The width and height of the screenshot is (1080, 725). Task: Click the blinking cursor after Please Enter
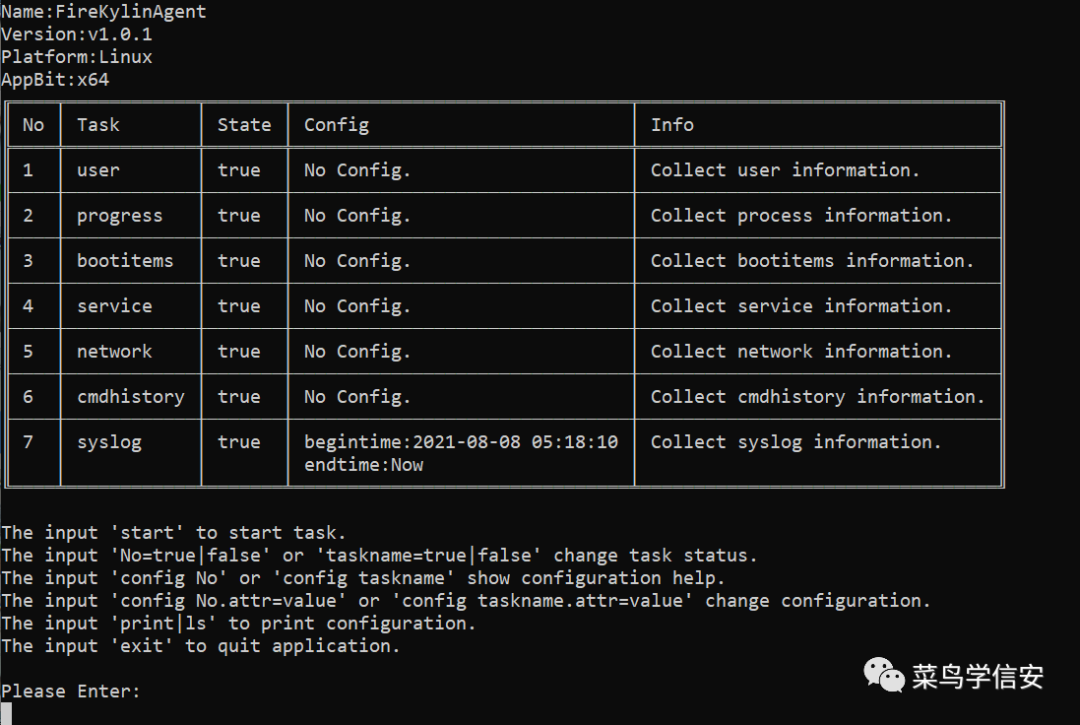click(x=6, y=713)
